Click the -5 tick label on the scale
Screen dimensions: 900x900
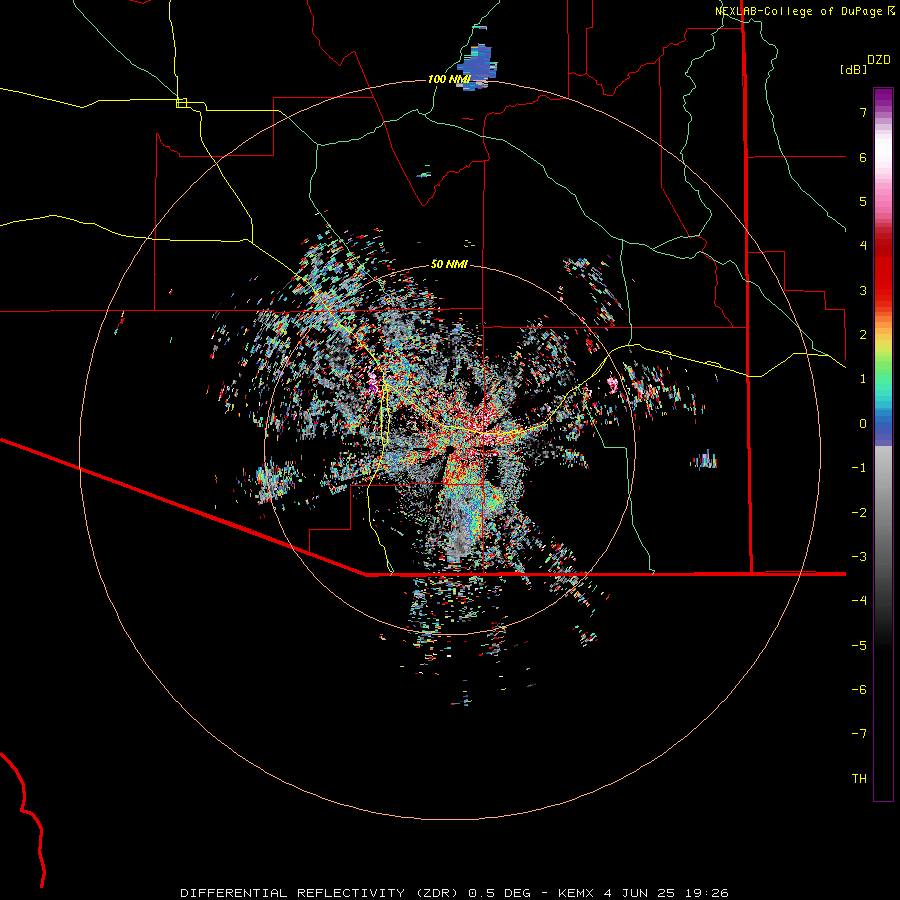(859, 646)
